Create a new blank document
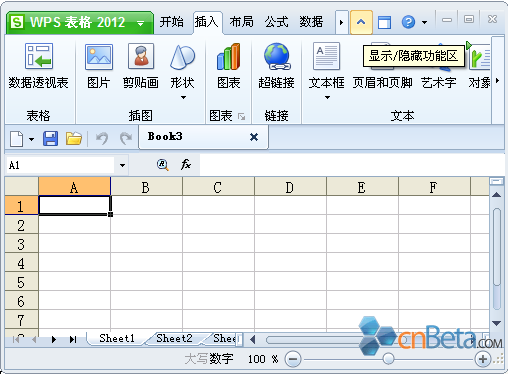Viewport: 508px width, 374px height. pos(17,138)
